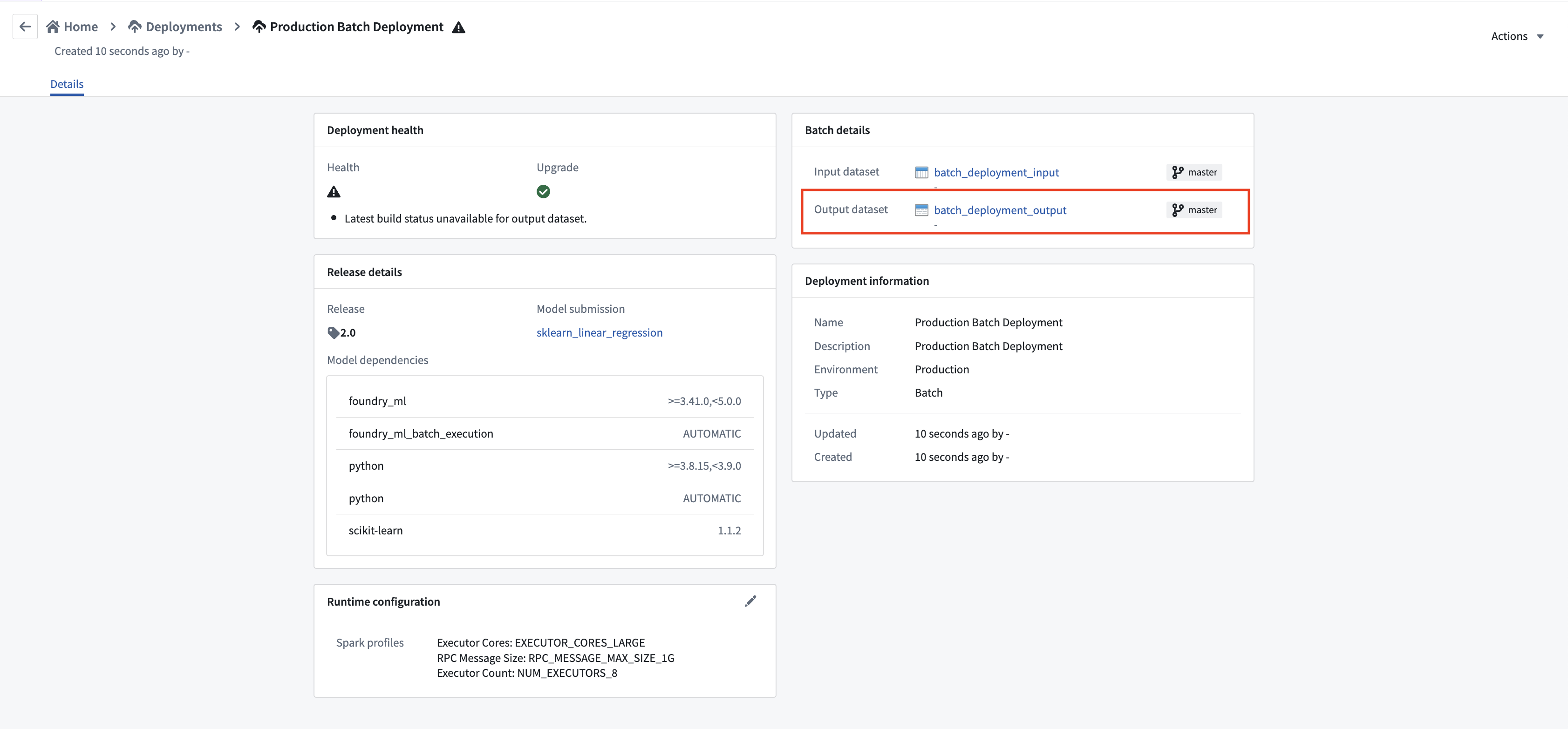The image size is (1568, 729).
Task: Open batch_deployment_input dataset link
Action: (x=996, y=173)
